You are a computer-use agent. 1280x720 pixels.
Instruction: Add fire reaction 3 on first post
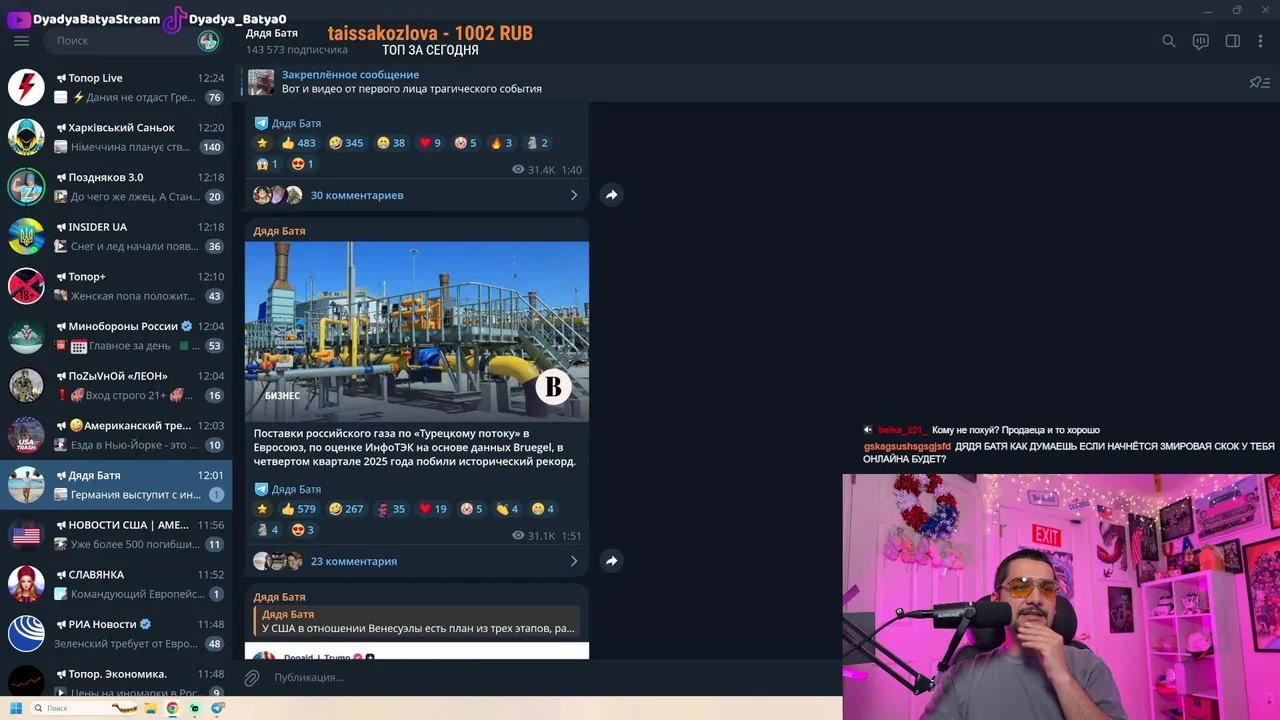pyautogui.click(x=501, y=143)
